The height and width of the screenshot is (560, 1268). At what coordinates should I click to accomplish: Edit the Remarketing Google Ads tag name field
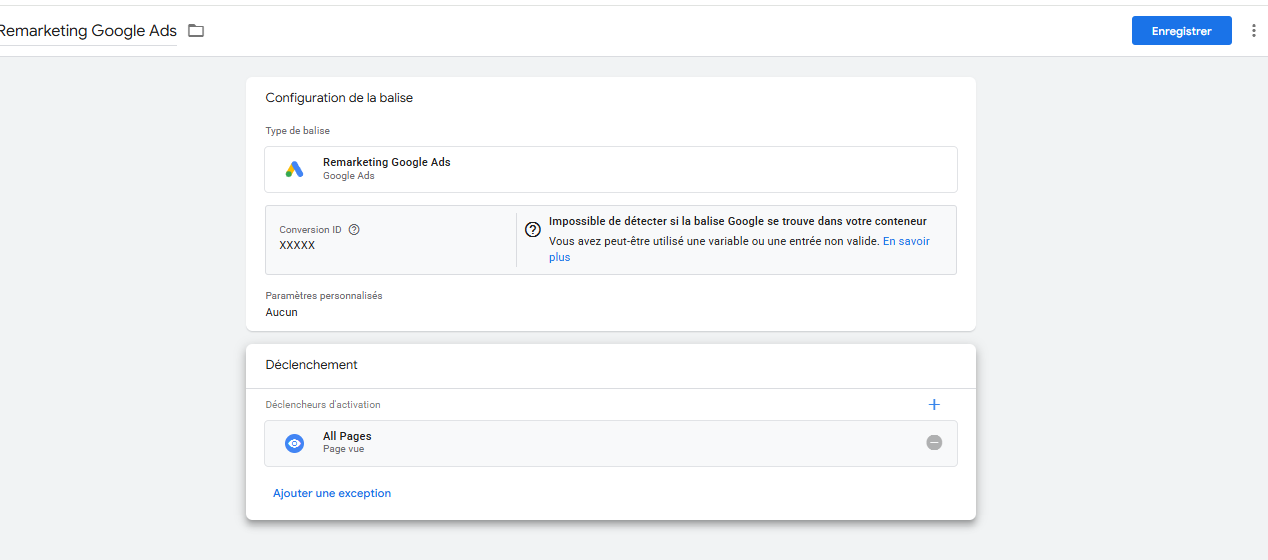[x=86, y=31]
